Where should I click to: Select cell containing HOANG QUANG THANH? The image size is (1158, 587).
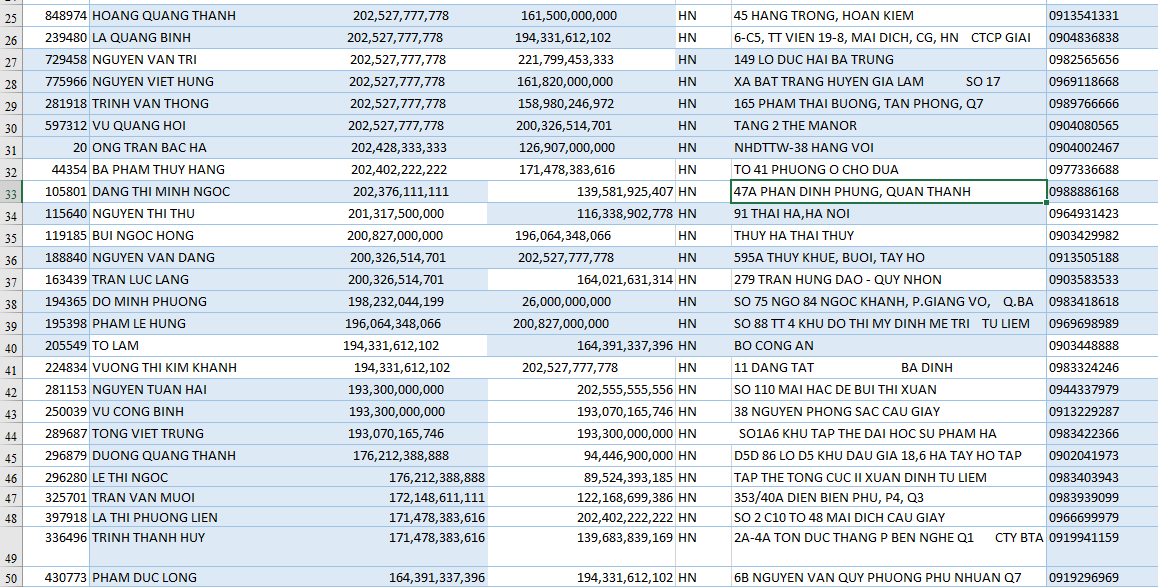point(152,16)
